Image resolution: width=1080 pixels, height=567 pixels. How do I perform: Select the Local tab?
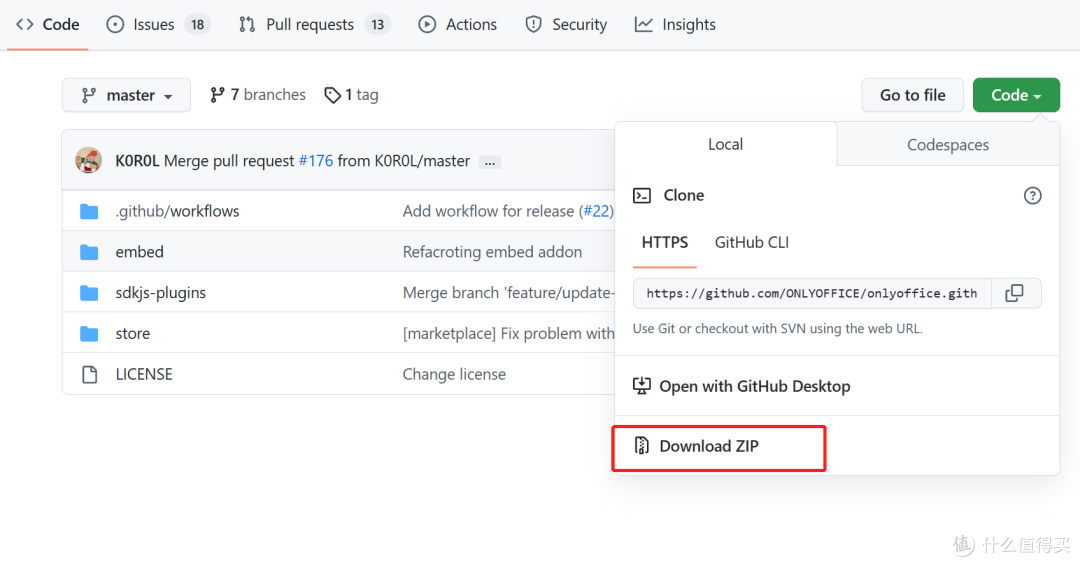(x=725, y=144)
